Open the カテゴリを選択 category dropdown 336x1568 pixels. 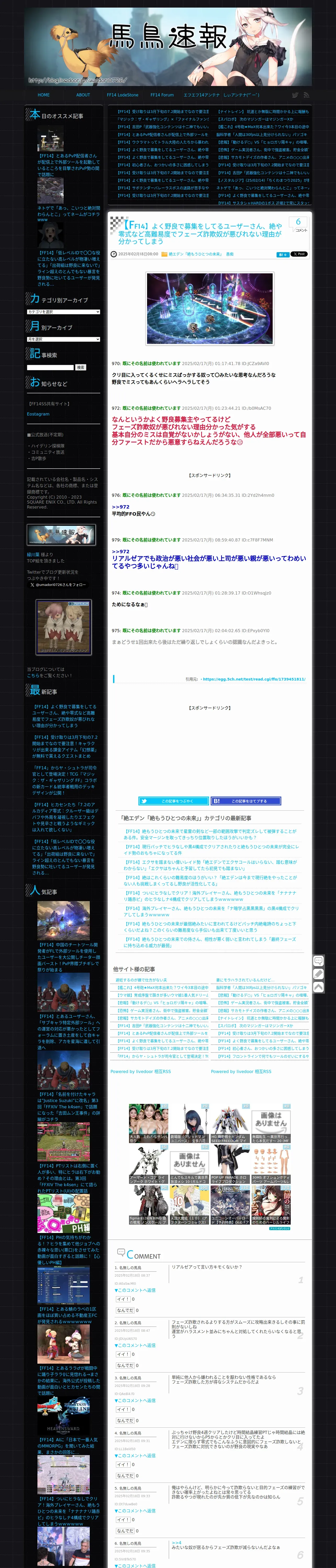(63, 312)
